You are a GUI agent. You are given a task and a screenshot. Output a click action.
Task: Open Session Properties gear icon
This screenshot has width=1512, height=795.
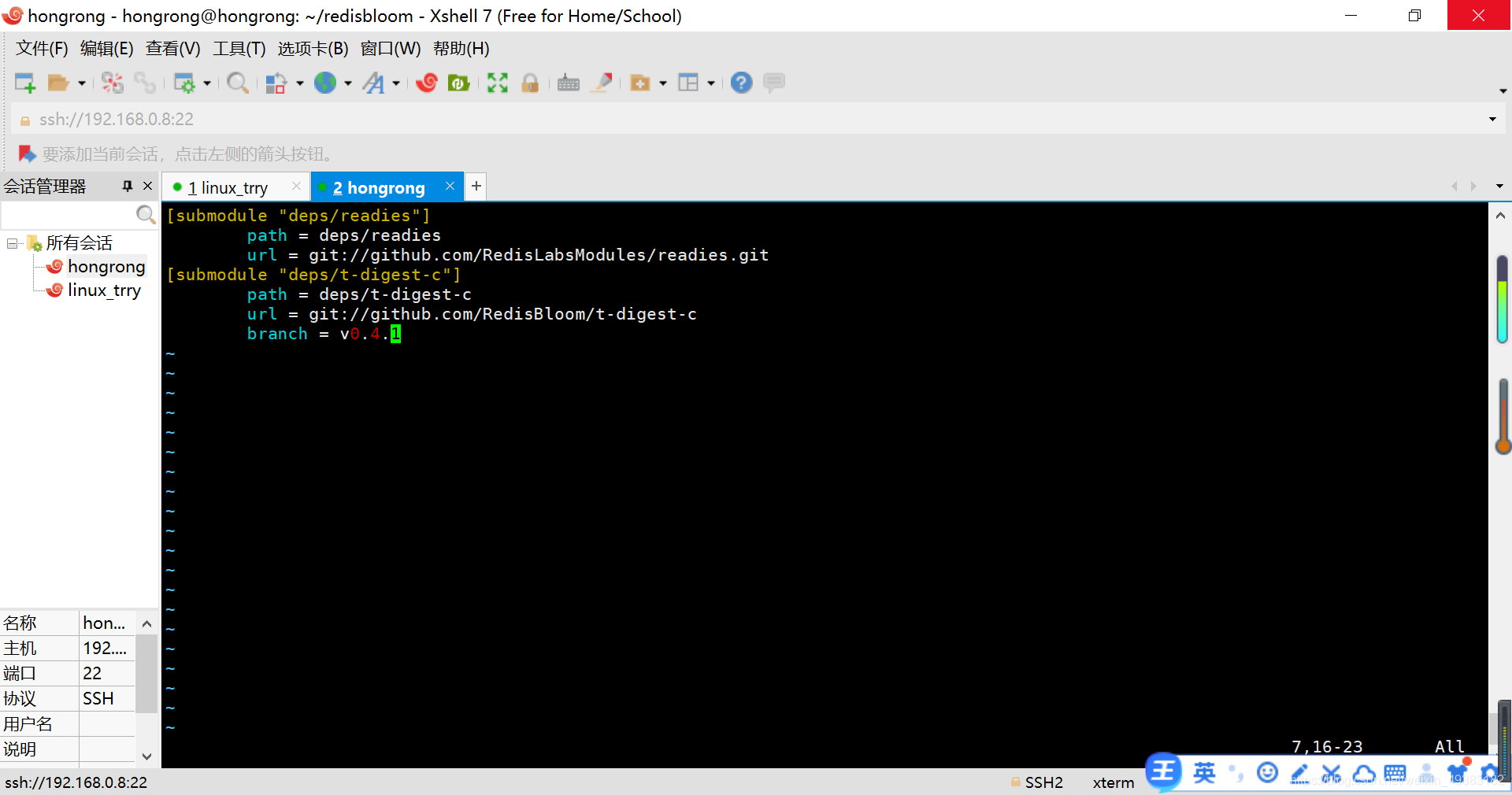[x=184, y=83]
